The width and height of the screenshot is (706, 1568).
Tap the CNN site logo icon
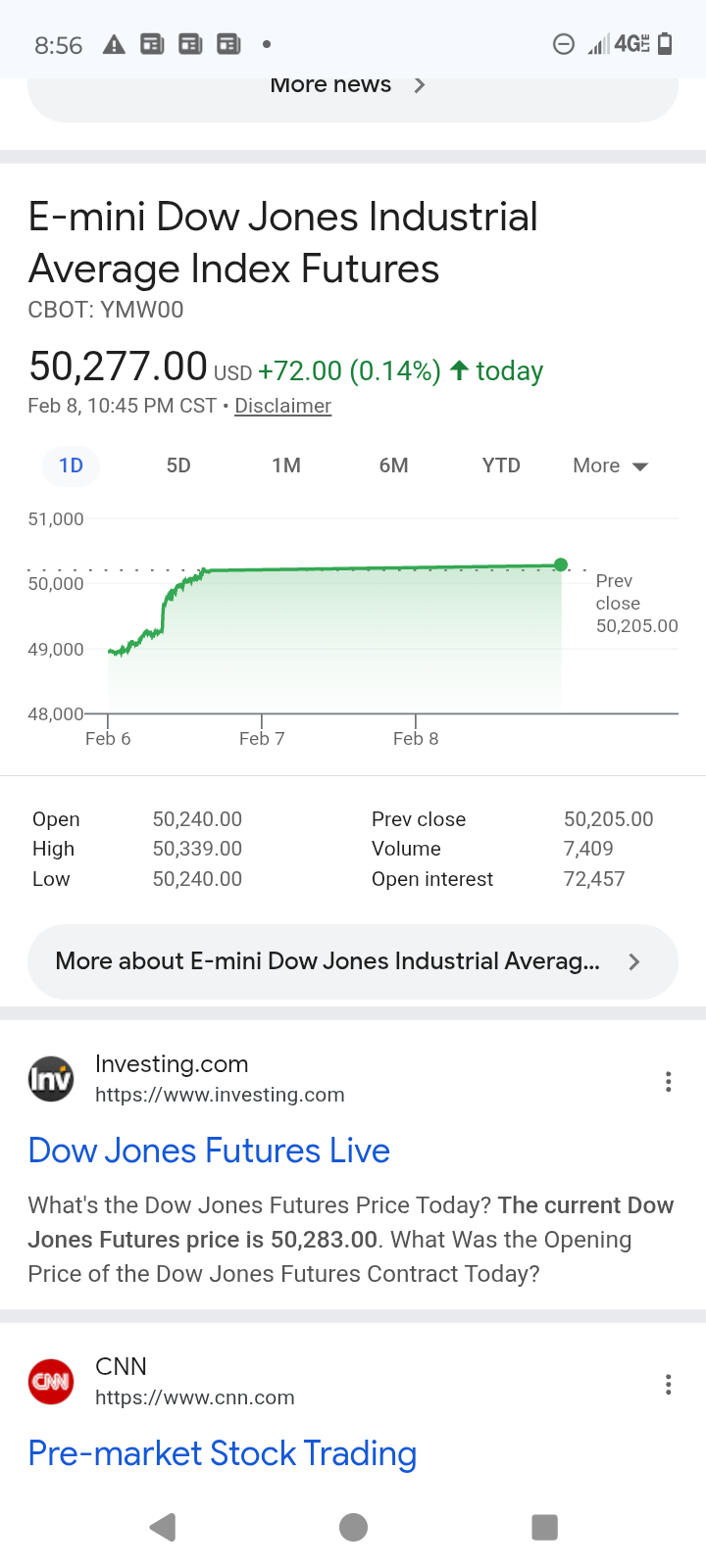pos(51,1382)
